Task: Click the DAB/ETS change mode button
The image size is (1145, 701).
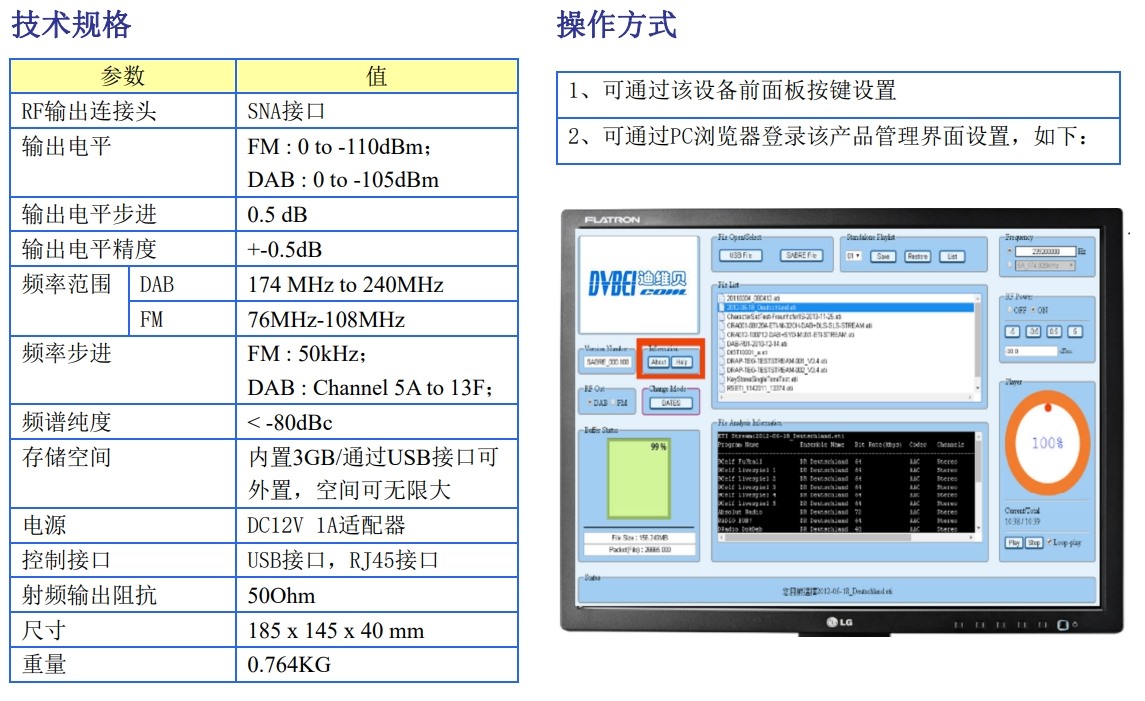Action: 670,403
